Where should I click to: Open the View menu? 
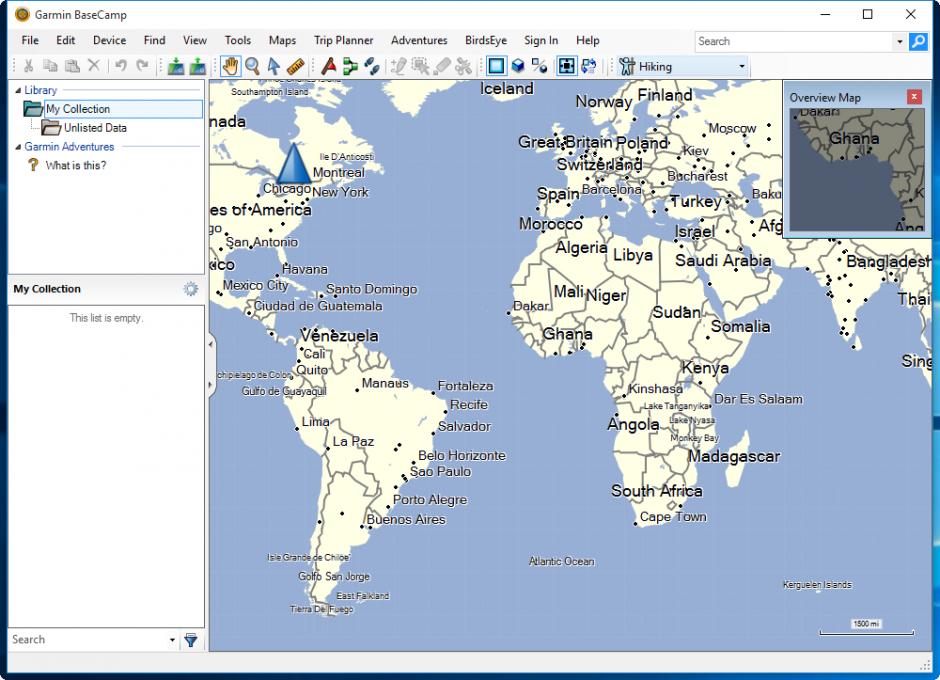point(195,40)
